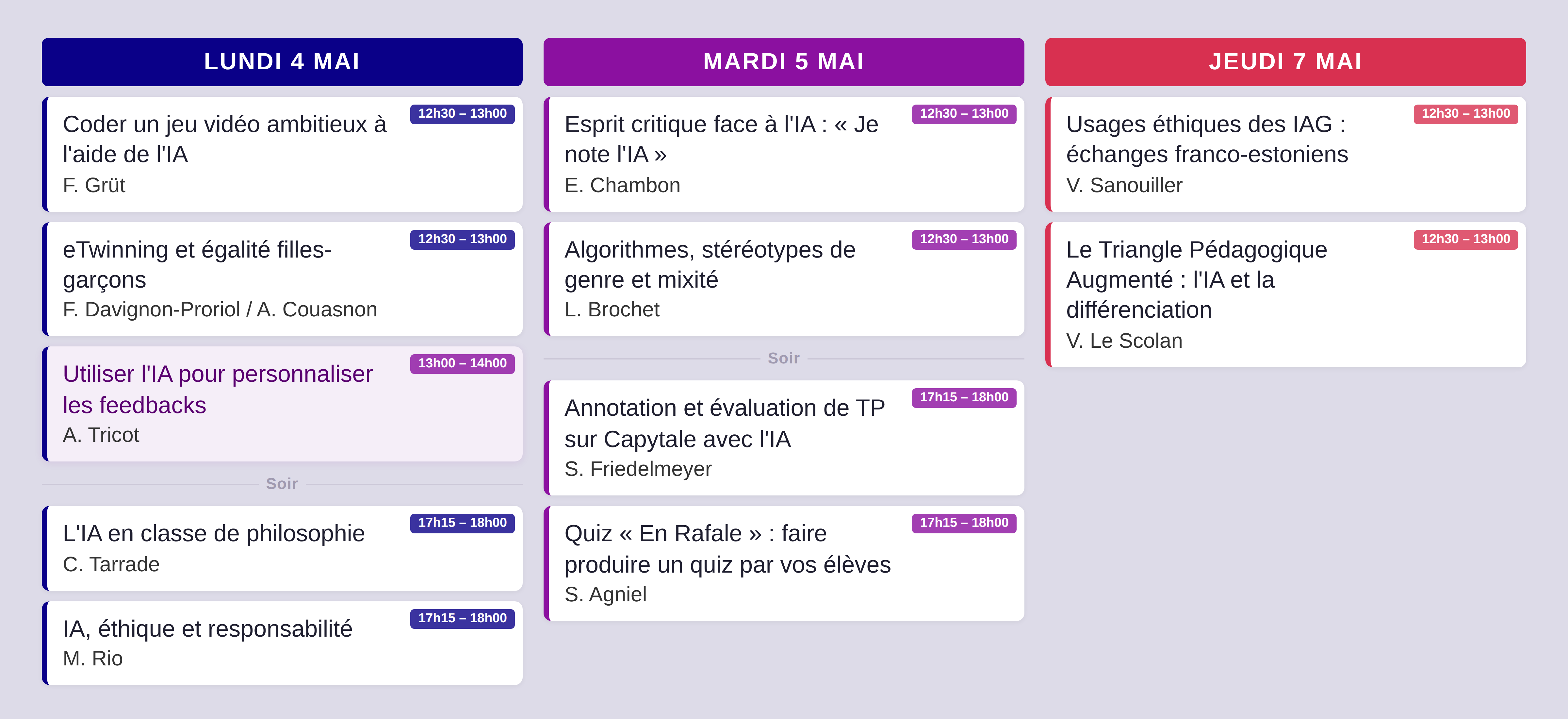Select "IA, éthique et responsabilité" session title
The width and height of the screenshot is (1568, 719).
[207, 629]
